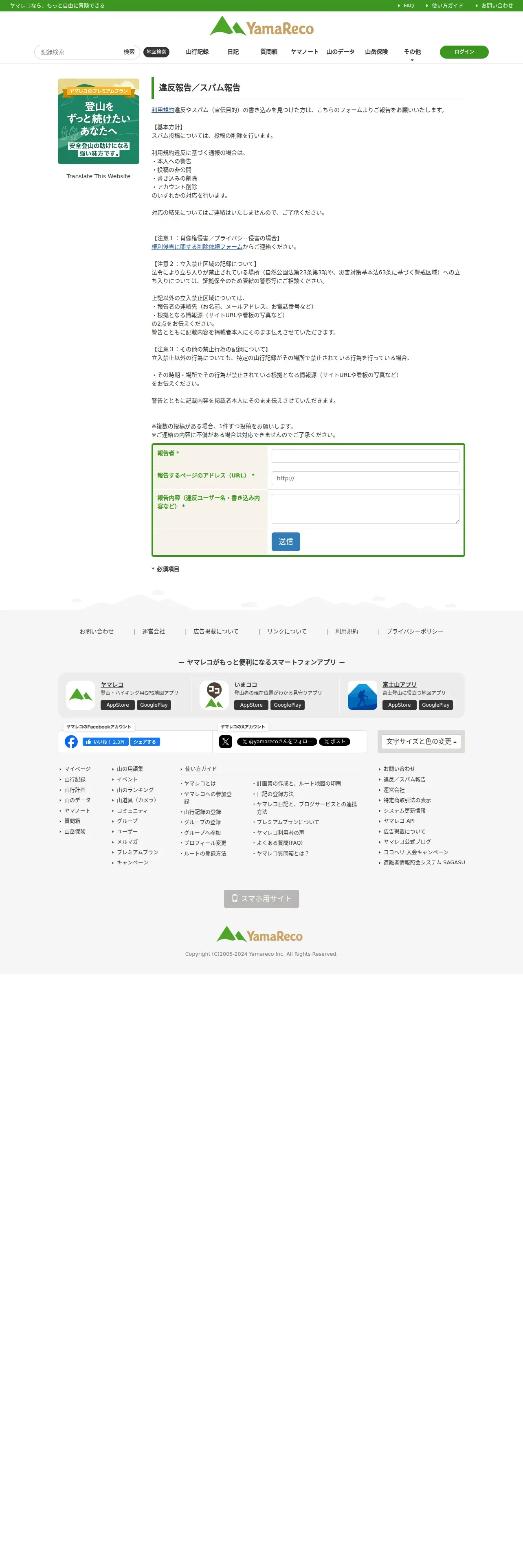Click the Facebook いいね！ button
The height and width of the screenshot is (1568, 523).
point(105,741)
